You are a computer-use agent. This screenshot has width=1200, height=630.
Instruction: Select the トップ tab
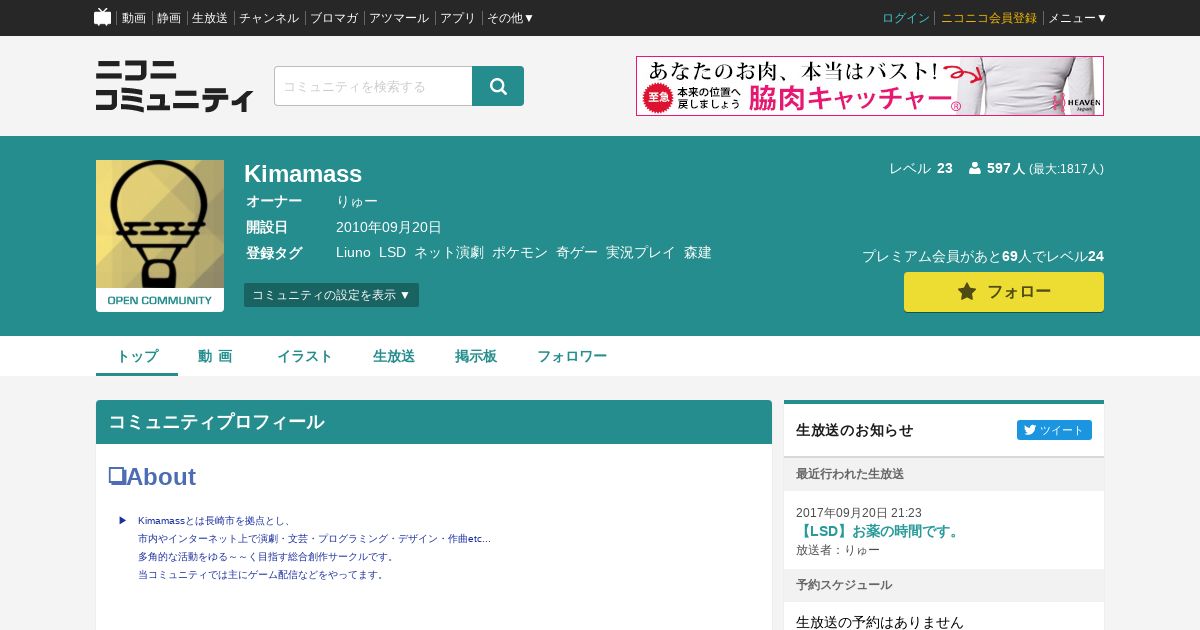[137, 356]
